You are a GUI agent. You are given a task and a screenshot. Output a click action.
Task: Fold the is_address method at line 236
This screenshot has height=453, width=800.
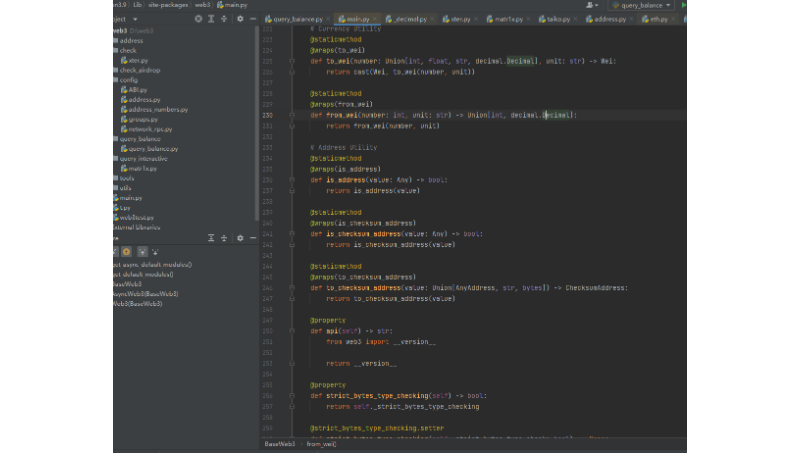click(x=292, y=180)
